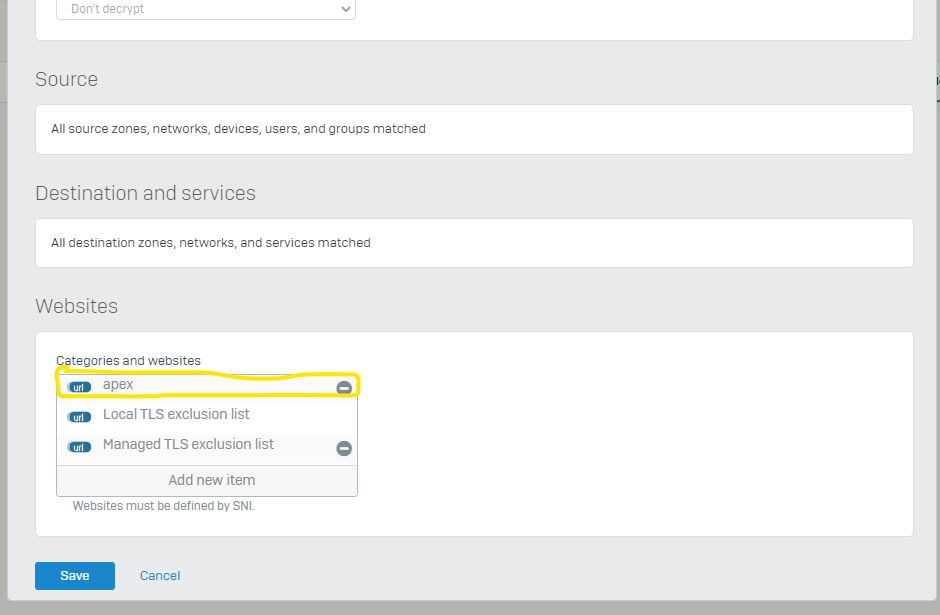940x615 pixels.
Task: Expand the Source matching criteria box
Action: click(474, 129)
